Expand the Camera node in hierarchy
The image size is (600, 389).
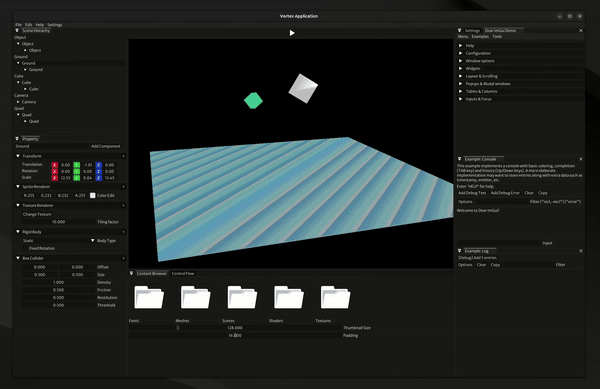coord(18,102)
